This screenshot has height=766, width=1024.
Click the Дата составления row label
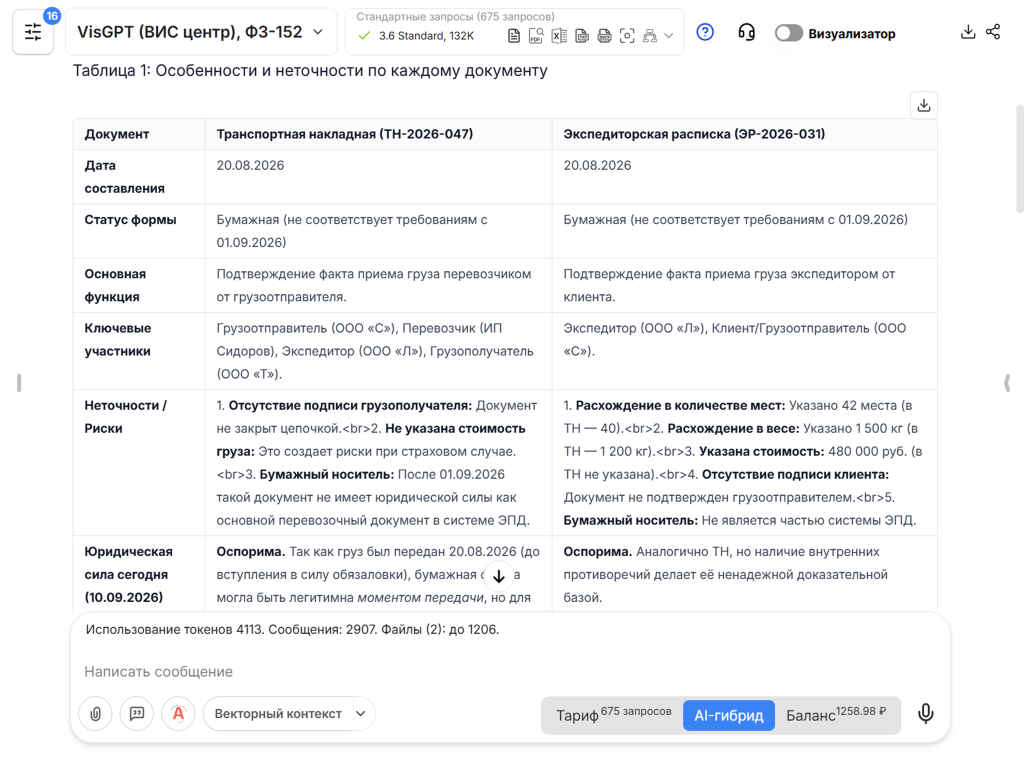point(124,177)
